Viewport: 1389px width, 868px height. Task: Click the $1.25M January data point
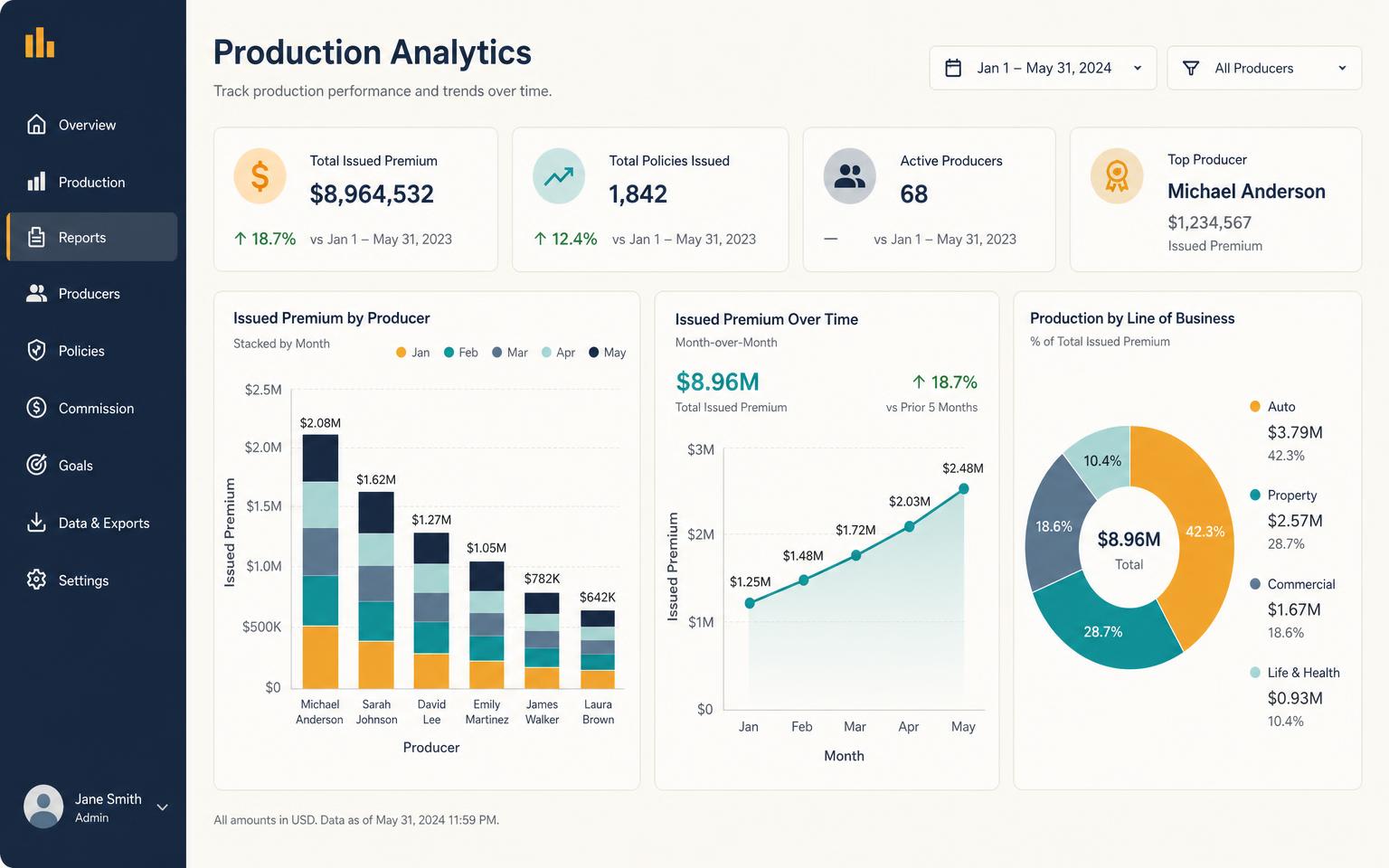[x=750, y=603]
